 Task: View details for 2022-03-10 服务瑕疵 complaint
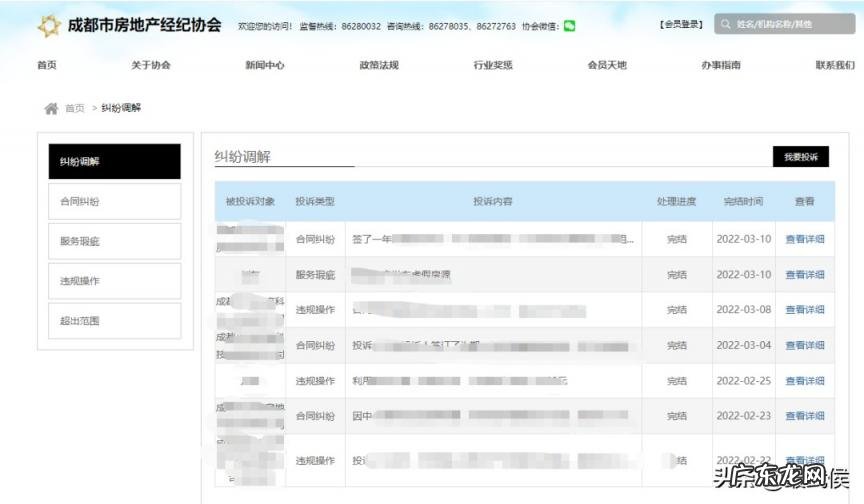point(804,274)
